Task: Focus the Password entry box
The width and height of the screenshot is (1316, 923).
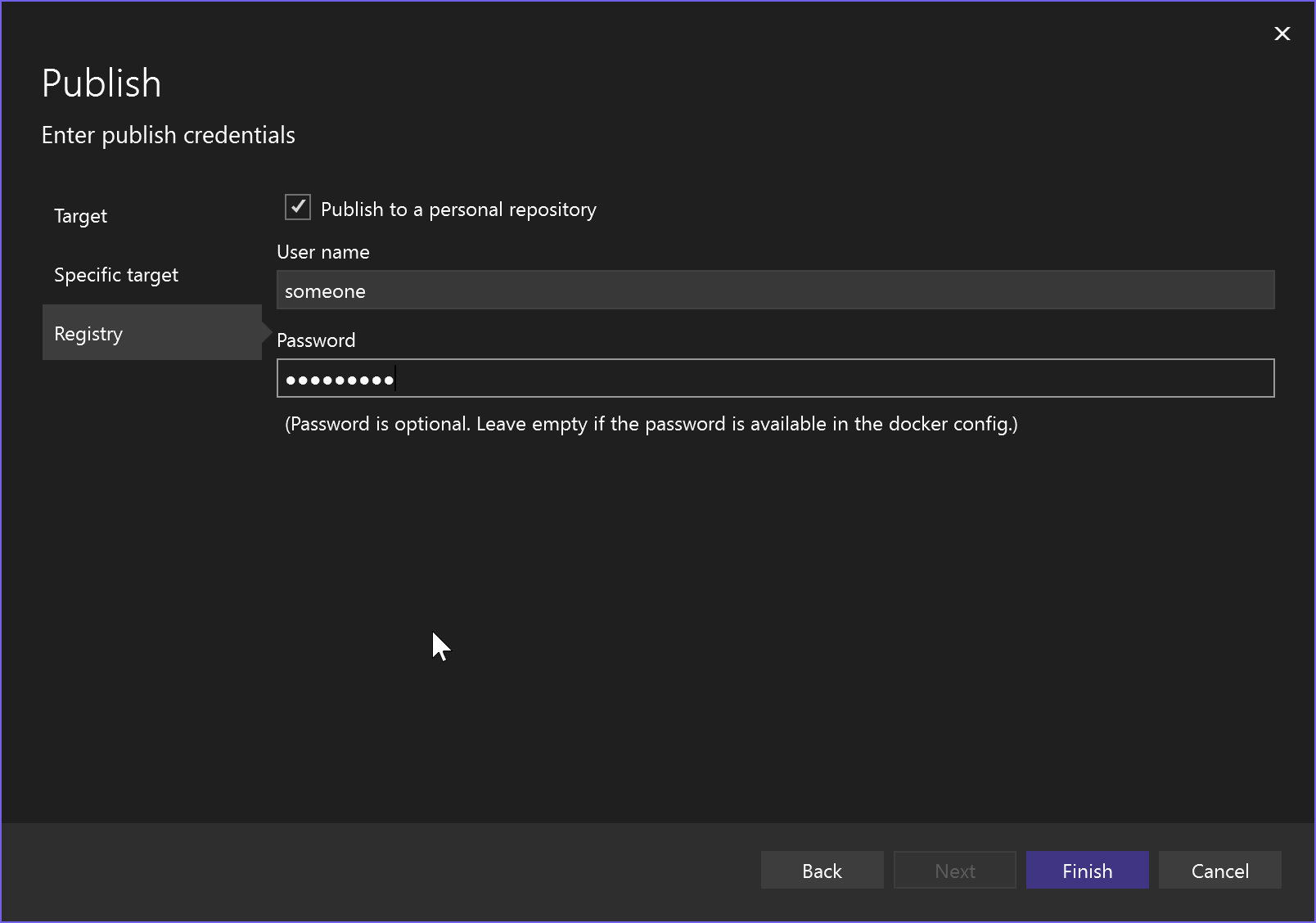Action: [x=775, y=378]
